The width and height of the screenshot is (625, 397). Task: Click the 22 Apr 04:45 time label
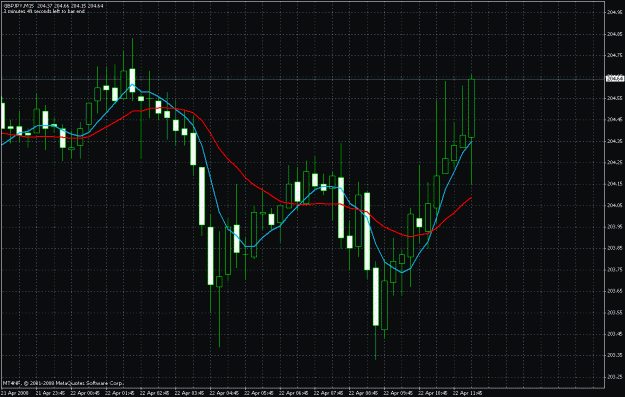224,393
